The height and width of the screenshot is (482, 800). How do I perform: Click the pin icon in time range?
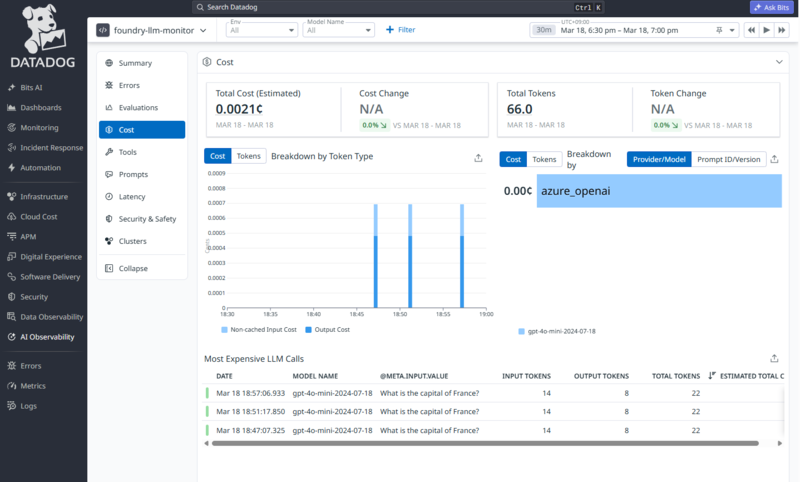719,30
